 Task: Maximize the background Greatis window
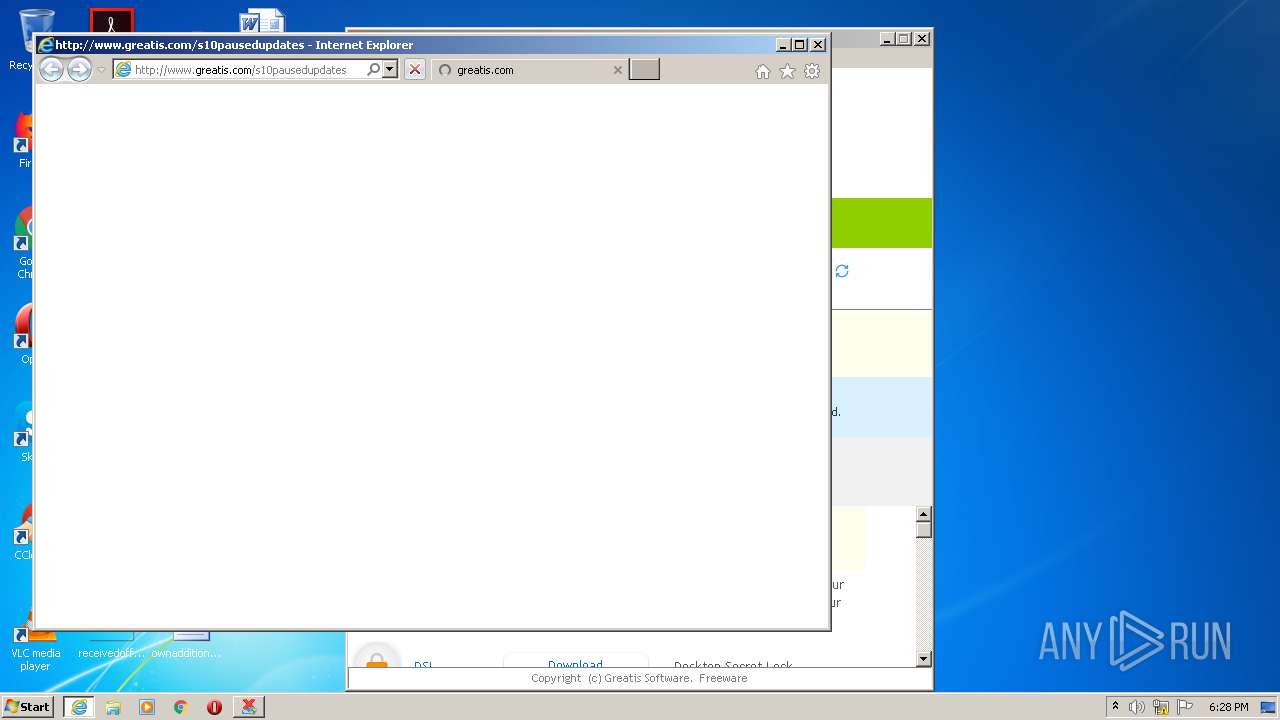904,39
